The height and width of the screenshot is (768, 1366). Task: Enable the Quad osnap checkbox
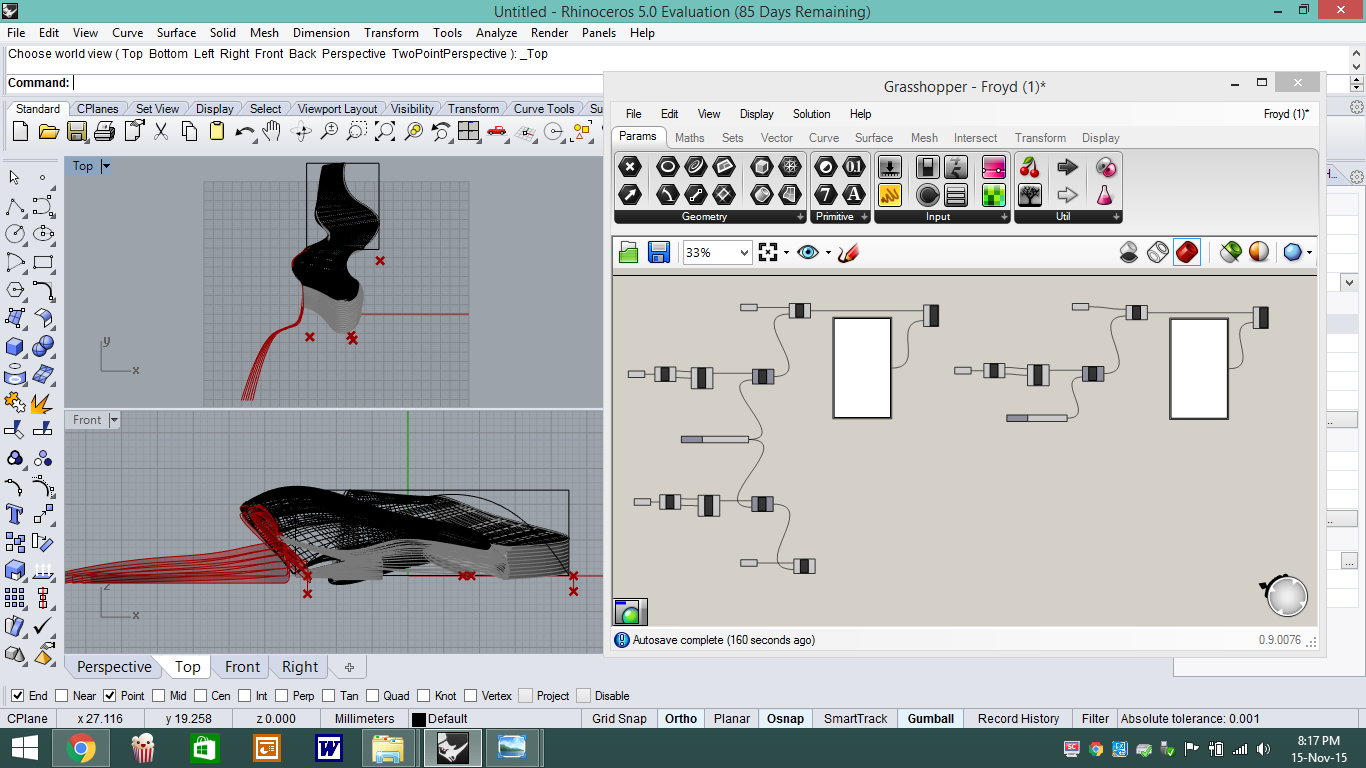(372, 695)
